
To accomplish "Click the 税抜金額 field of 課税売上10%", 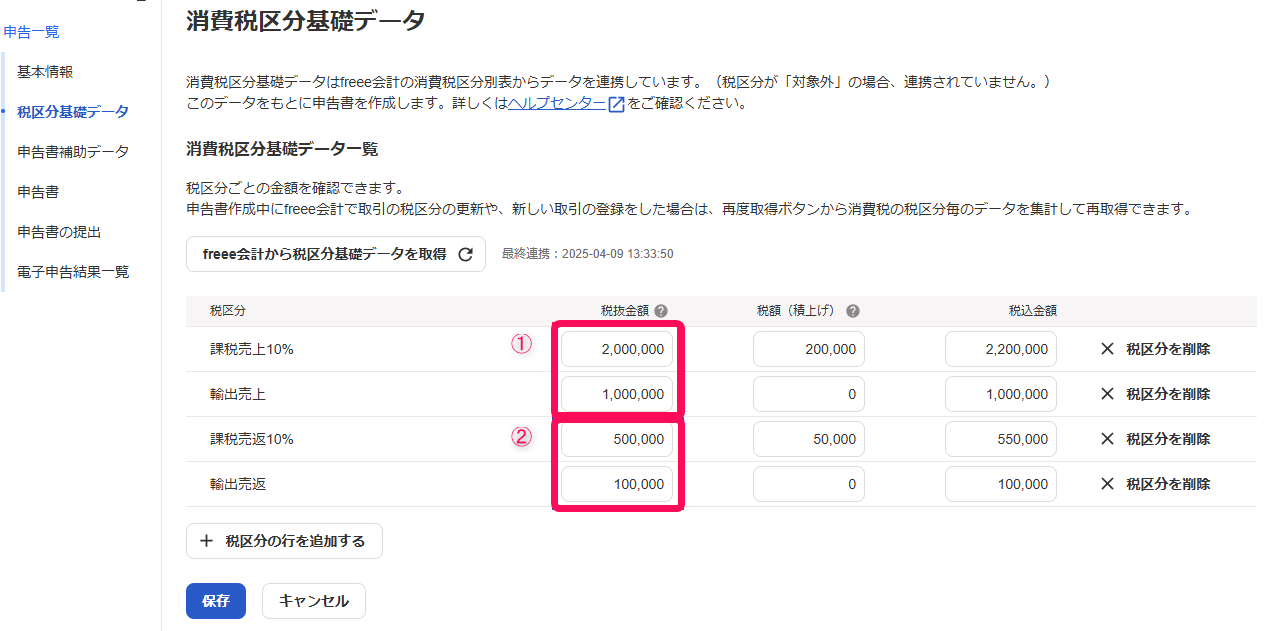I will tap(617, 349).
